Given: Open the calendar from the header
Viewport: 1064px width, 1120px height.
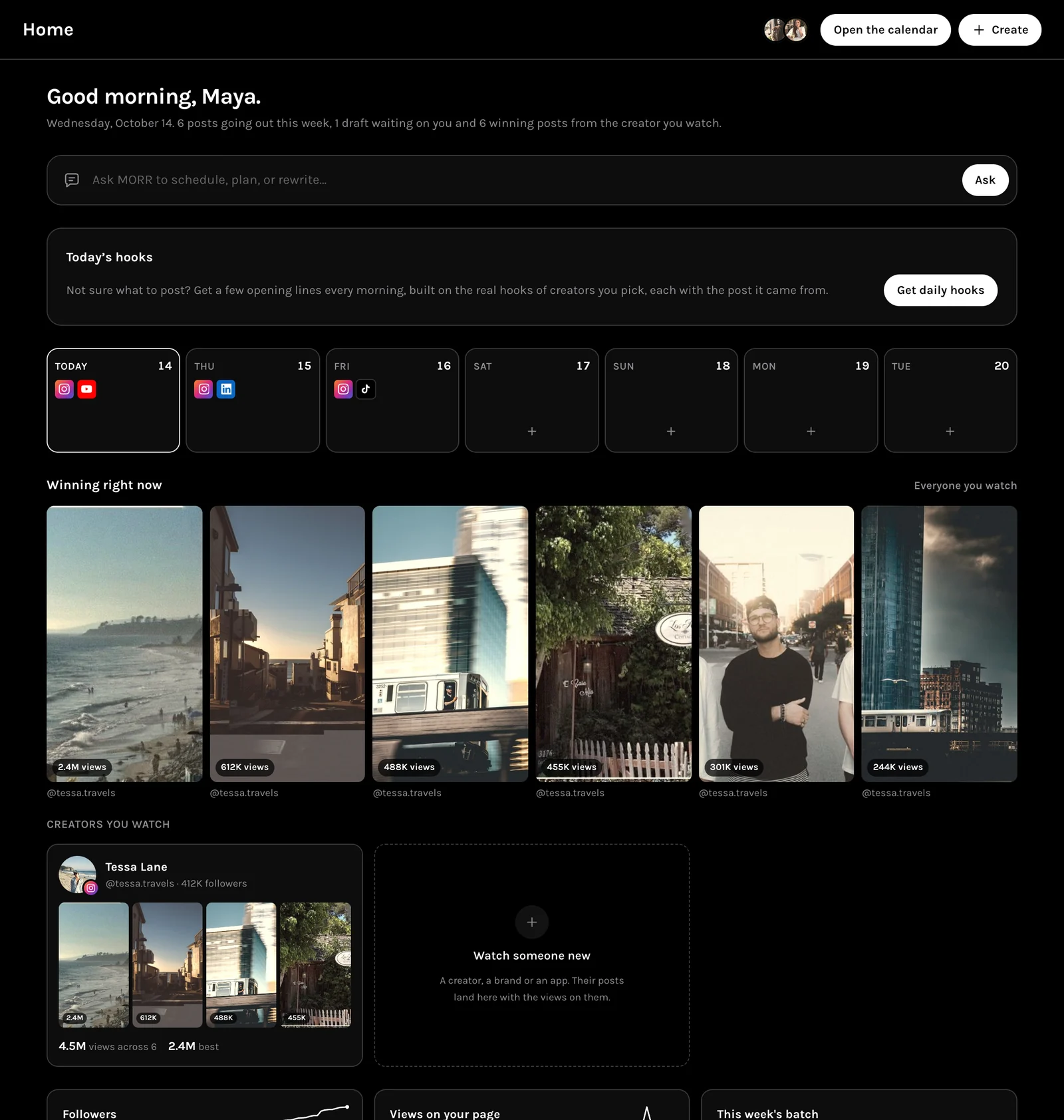Looking at the screenshot, I should point(885,30).
